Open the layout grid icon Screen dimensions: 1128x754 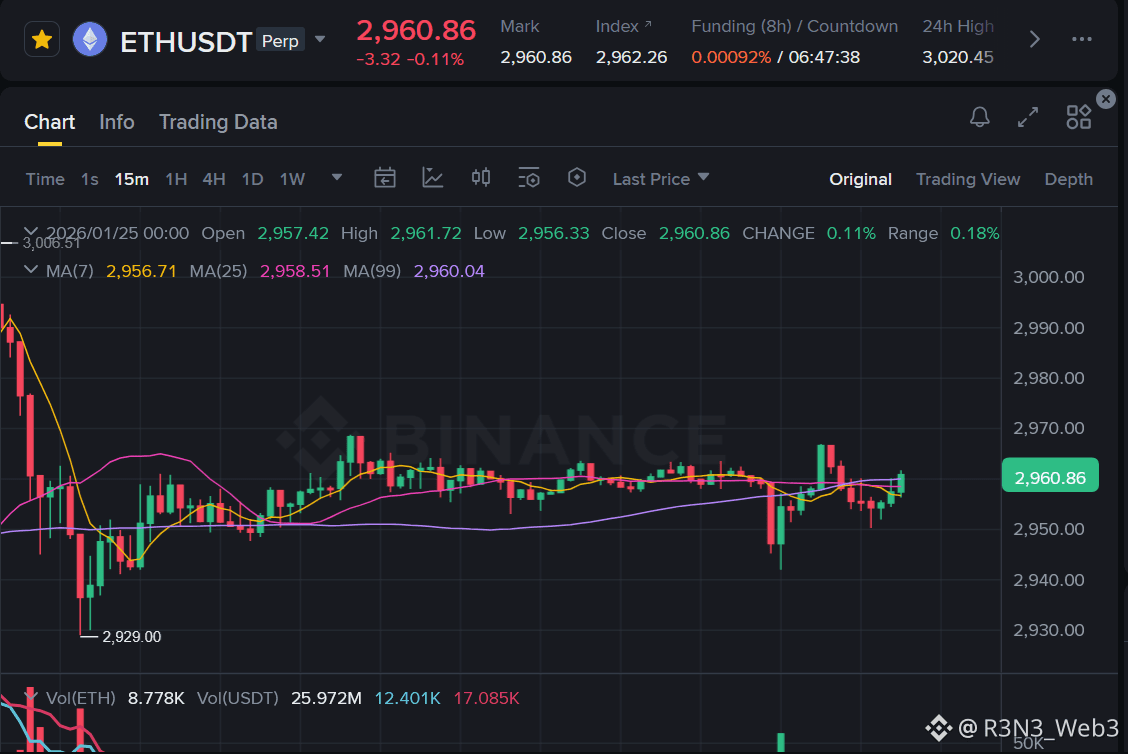pos(1078,116)
